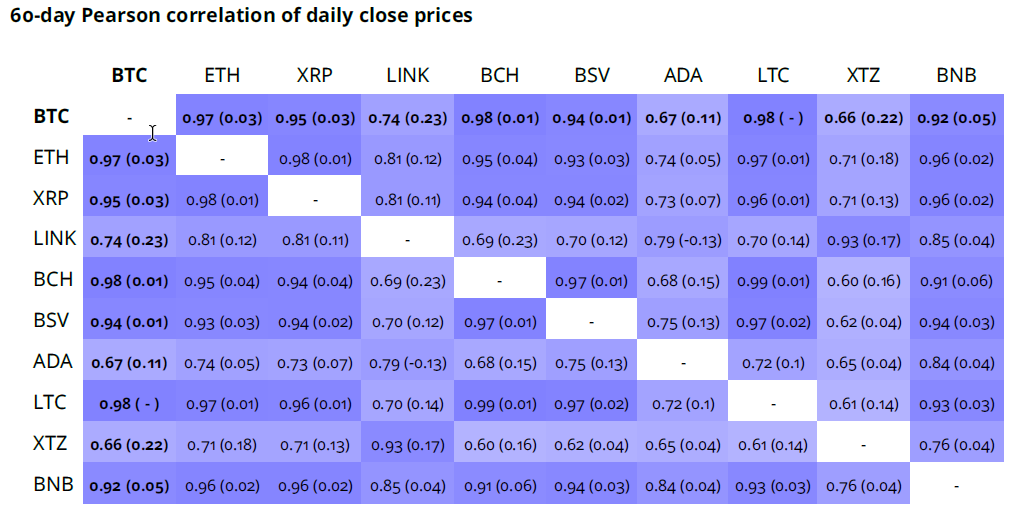Click LINK row, ADA column cell with -0.13
This screenshot has width=1015, height=517.
684,240
